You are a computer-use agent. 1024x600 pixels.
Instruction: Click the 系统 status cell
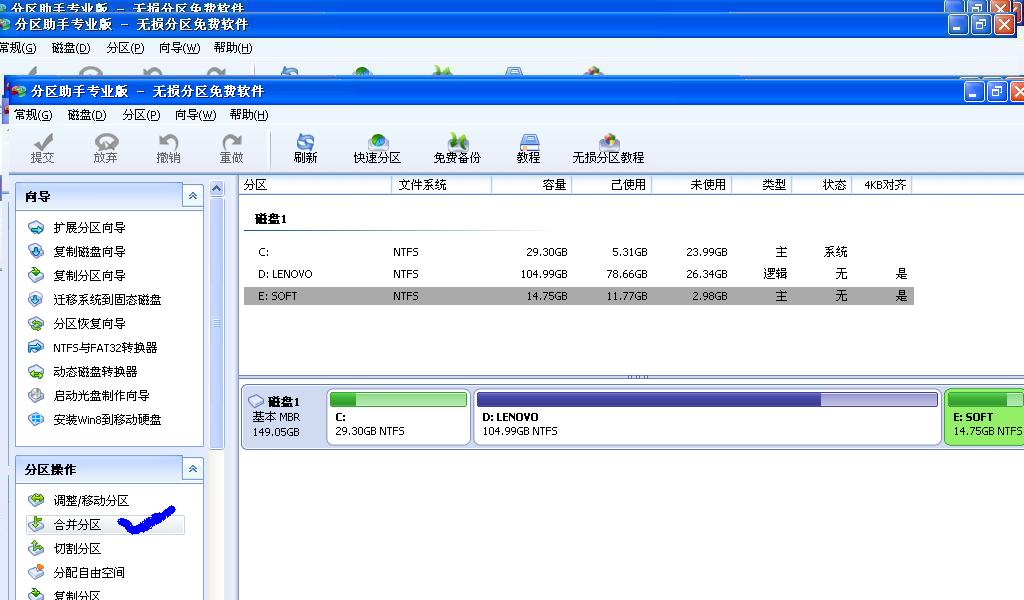(x=835, y=252)
